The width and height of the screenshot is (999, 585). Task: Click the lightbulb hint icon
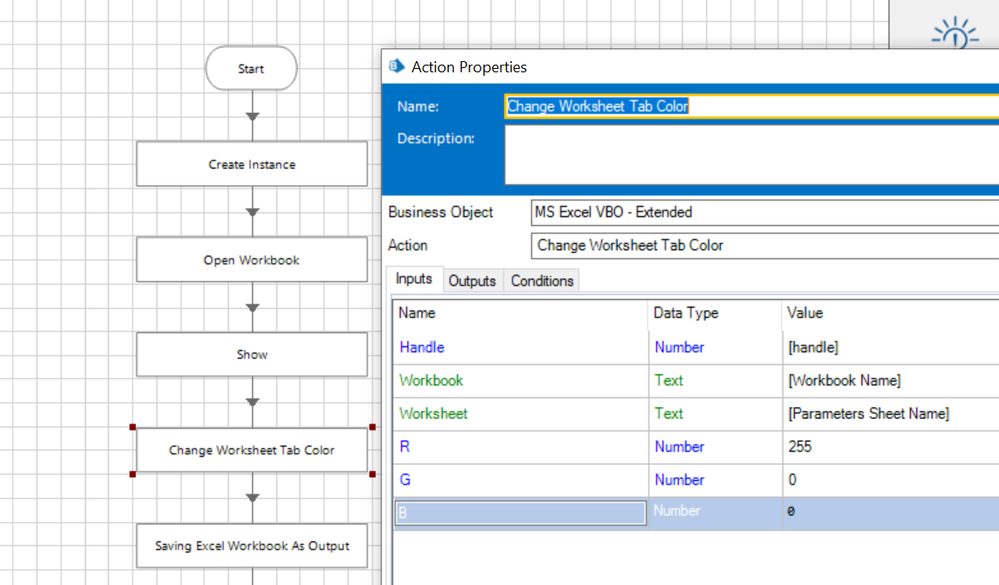955,34
